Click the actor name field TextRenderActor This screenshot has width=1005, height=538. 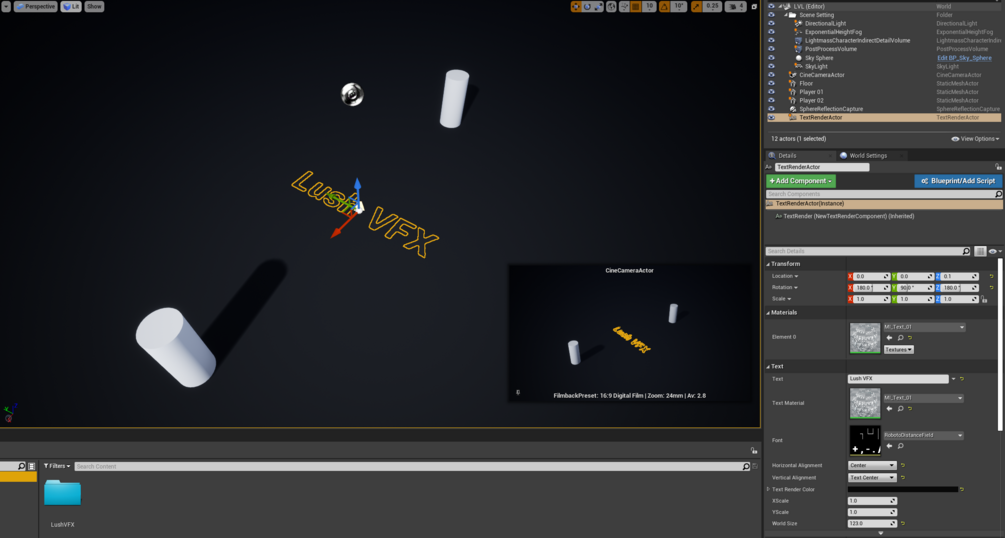coord(822,167)
